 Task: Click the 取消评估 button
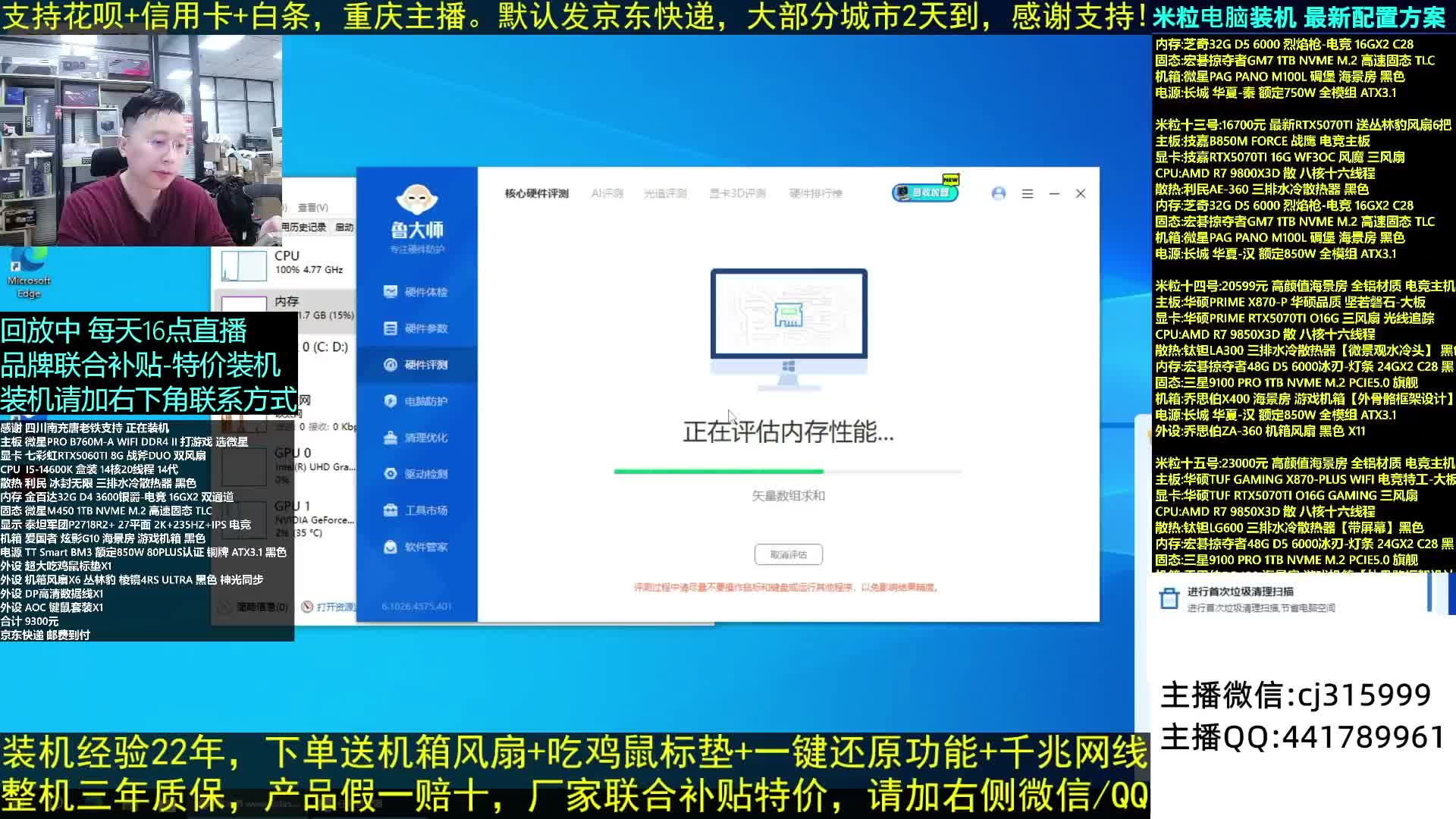click(788, 554)
